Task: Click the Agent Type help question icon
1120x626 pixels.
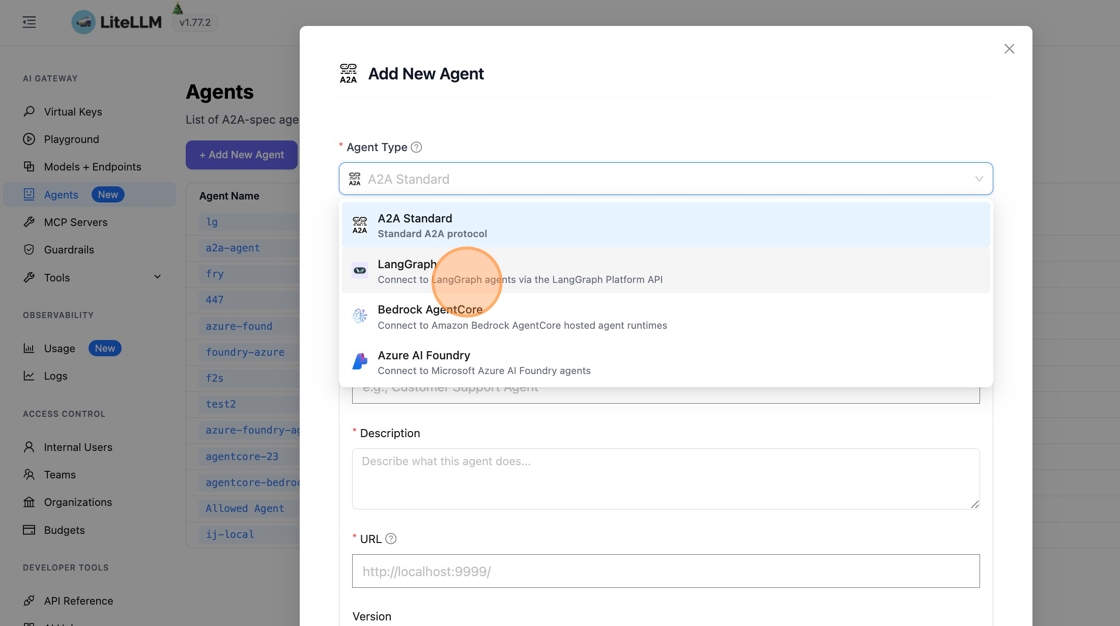Action: pyautogui.click(x=416, y=147)
